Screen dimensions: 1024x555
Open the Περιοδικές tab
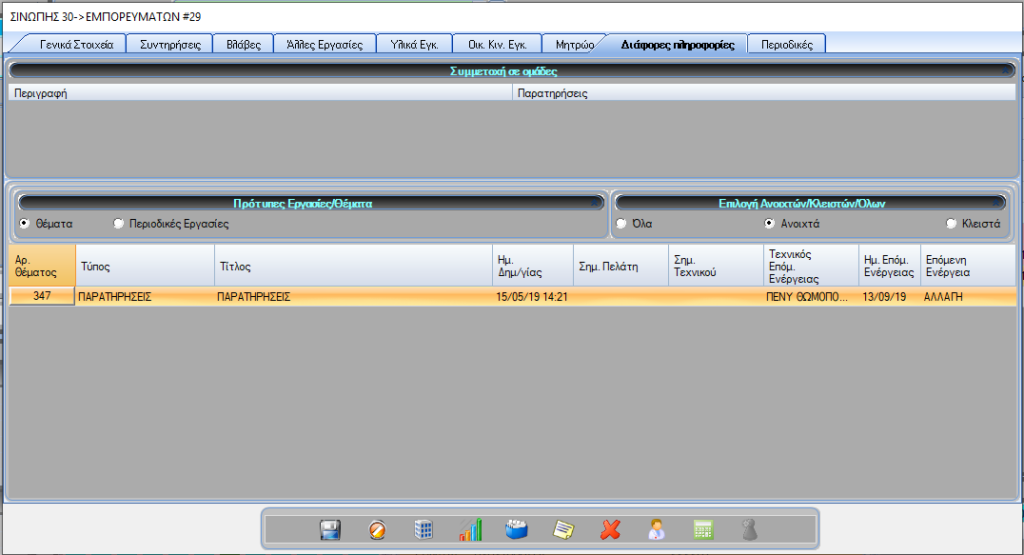click(786, 45)
